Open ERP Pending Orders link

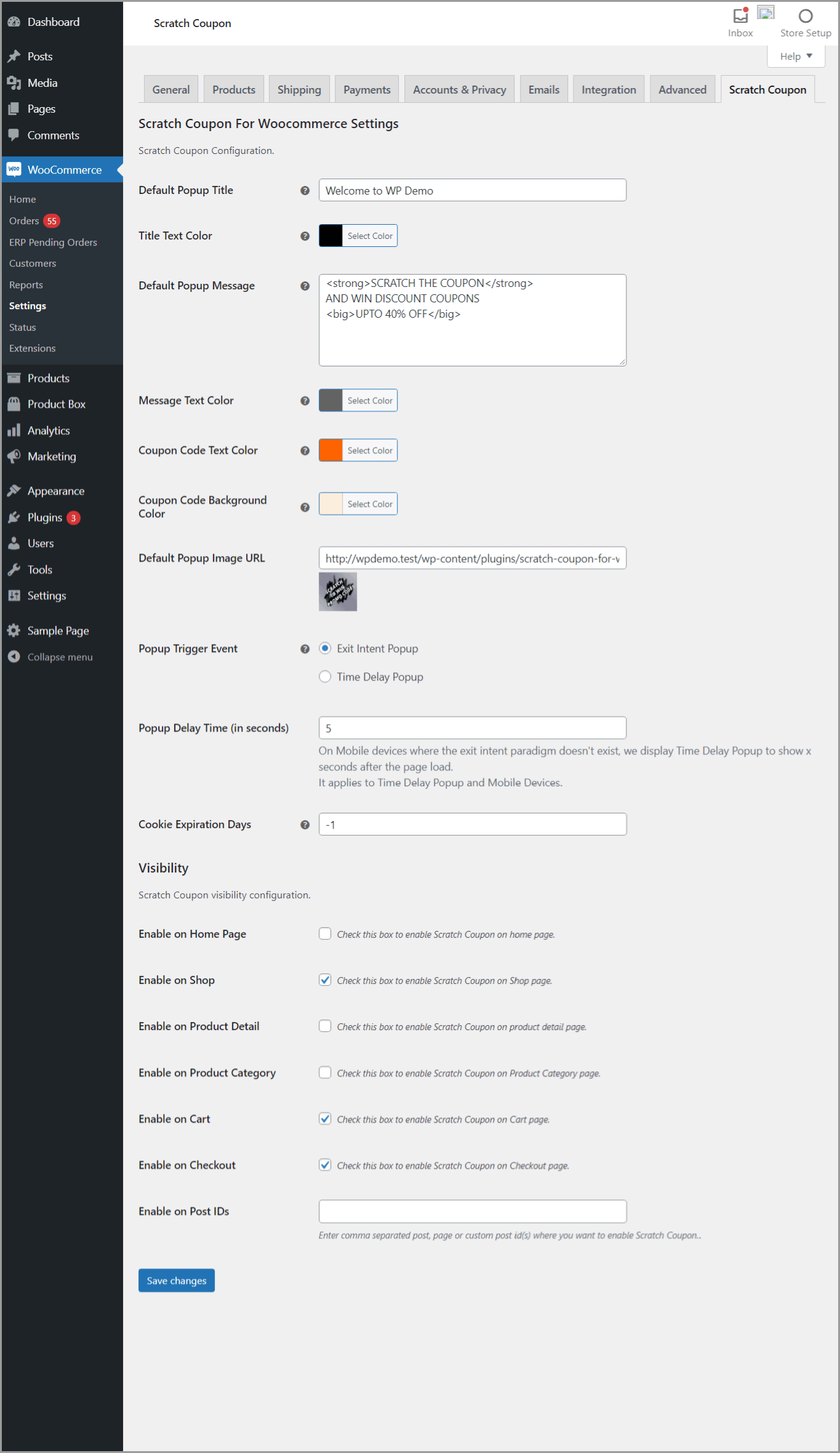(x=53, y=242)
